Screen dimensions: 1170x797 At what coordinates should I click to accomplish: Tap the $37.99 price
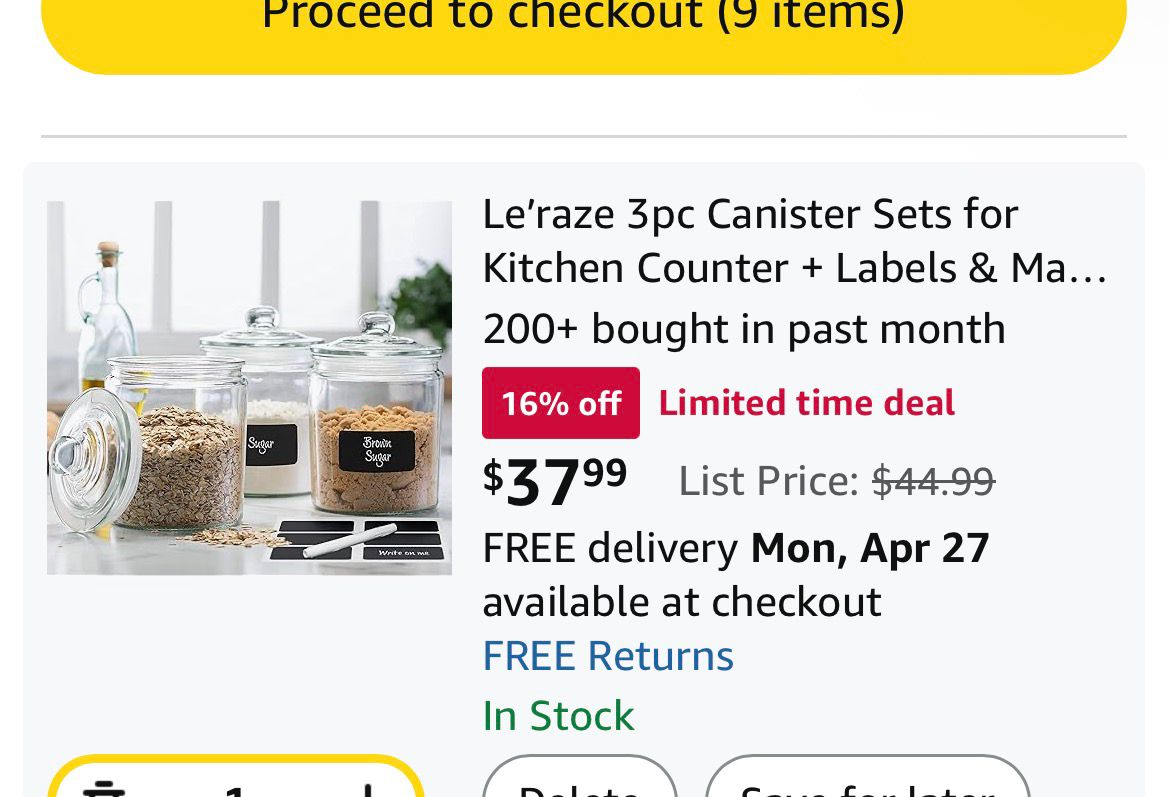click(555, 481)
